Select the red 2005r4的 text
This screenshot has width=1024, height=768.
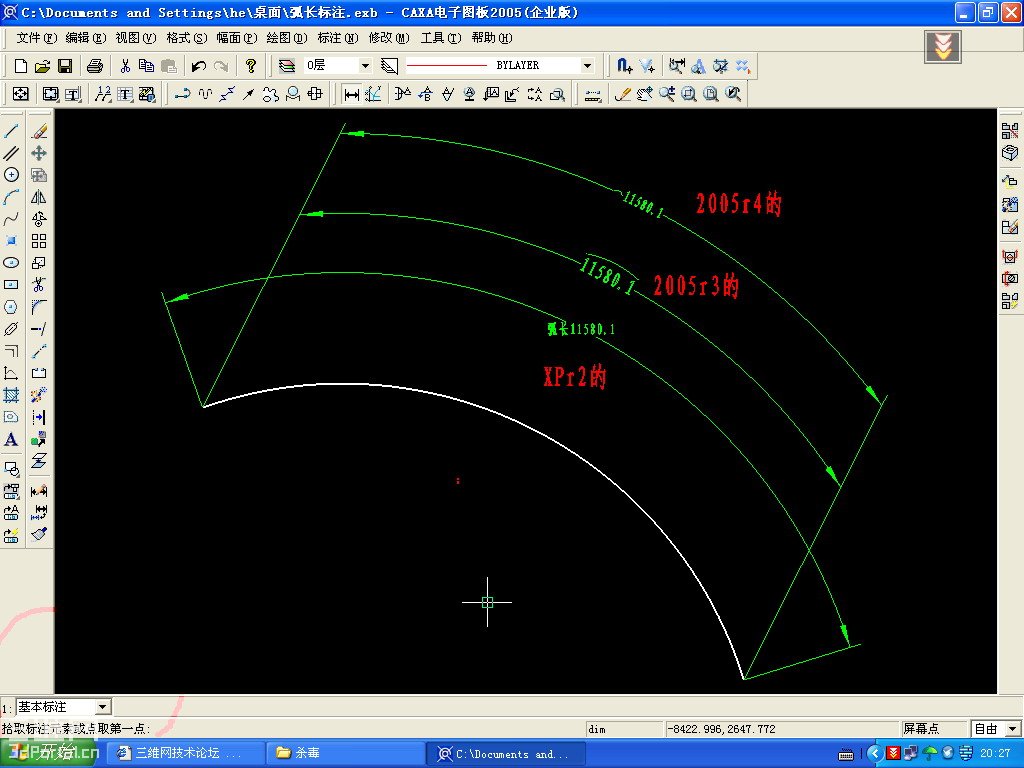pos(738,204)
